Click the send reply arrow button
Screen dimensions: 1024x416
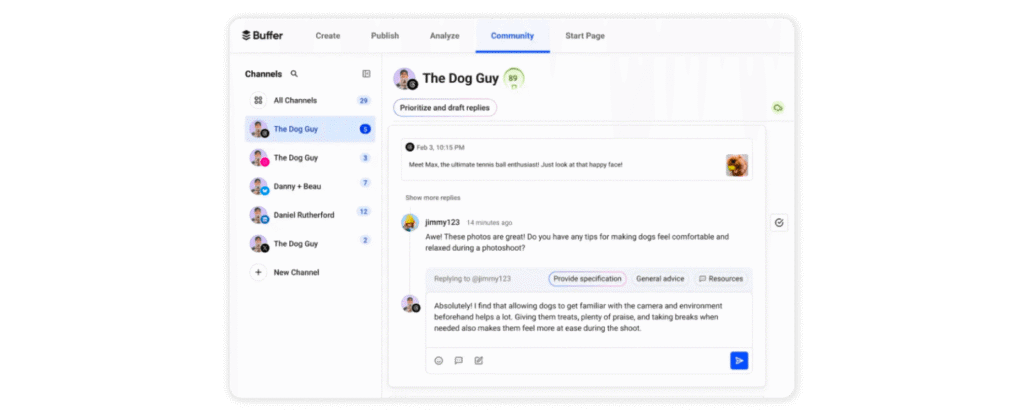point(739,360)
